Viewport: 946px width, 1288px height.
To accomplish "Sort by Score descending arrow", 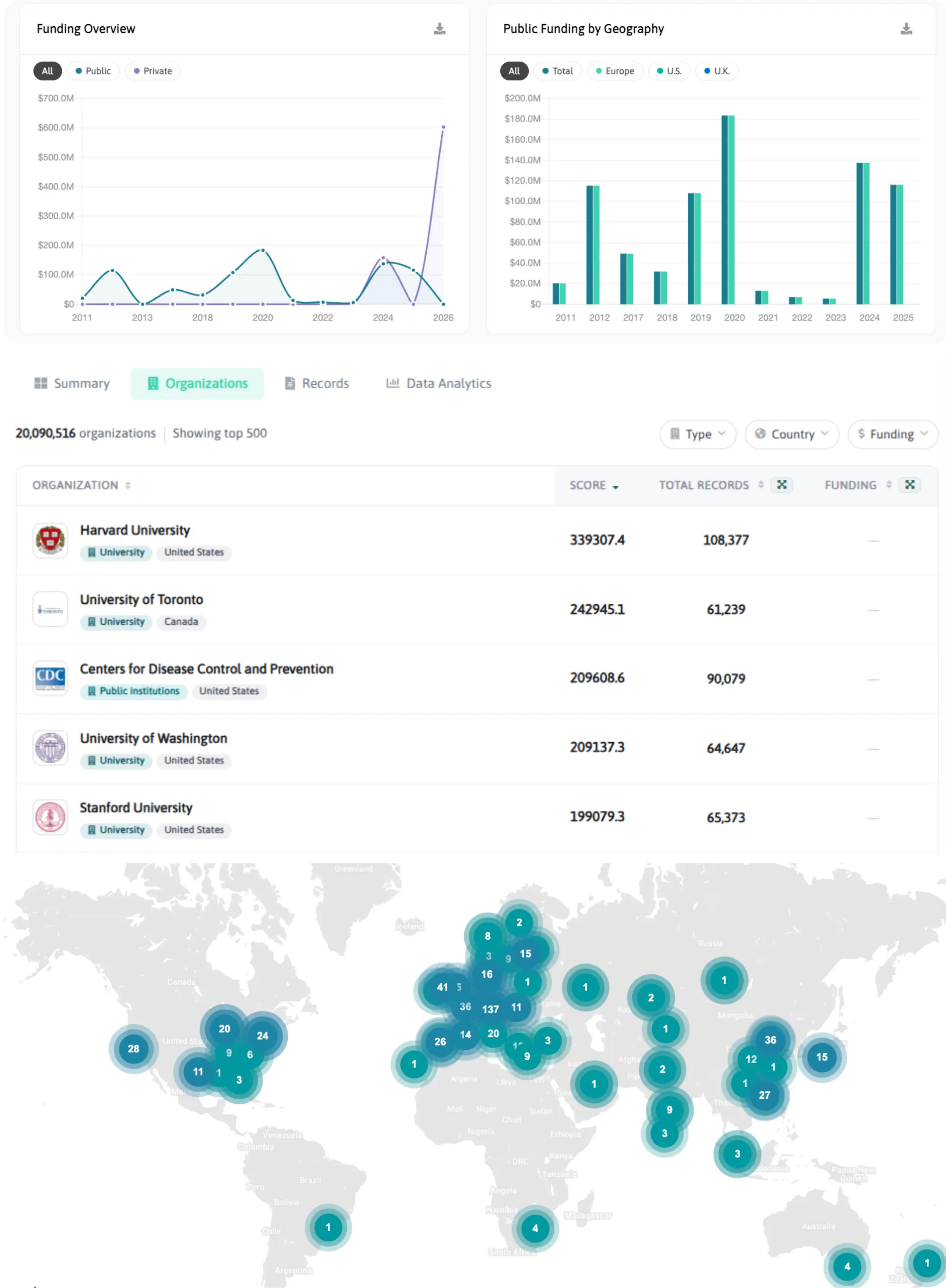I will point(616,487).
